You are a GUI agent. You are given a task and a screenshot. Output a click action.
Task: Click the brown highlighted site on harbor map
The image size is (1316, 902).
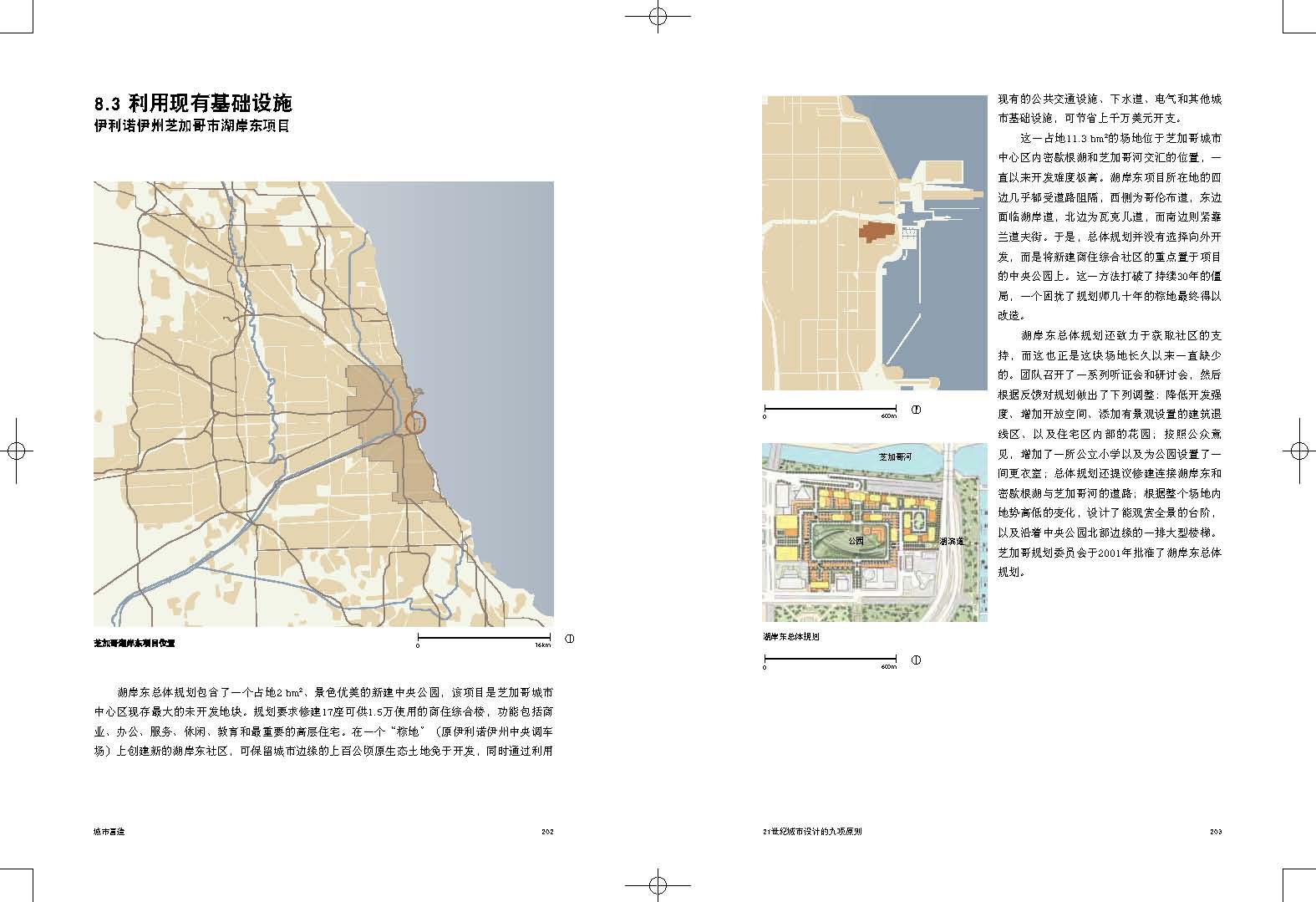pyautogui.click(x=876, y=232)
